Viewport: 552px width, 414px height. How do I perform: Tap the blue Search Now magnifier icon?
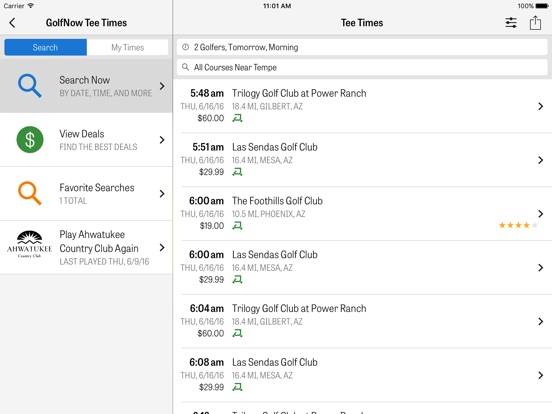pyautogui.click(x=30, y=86)
